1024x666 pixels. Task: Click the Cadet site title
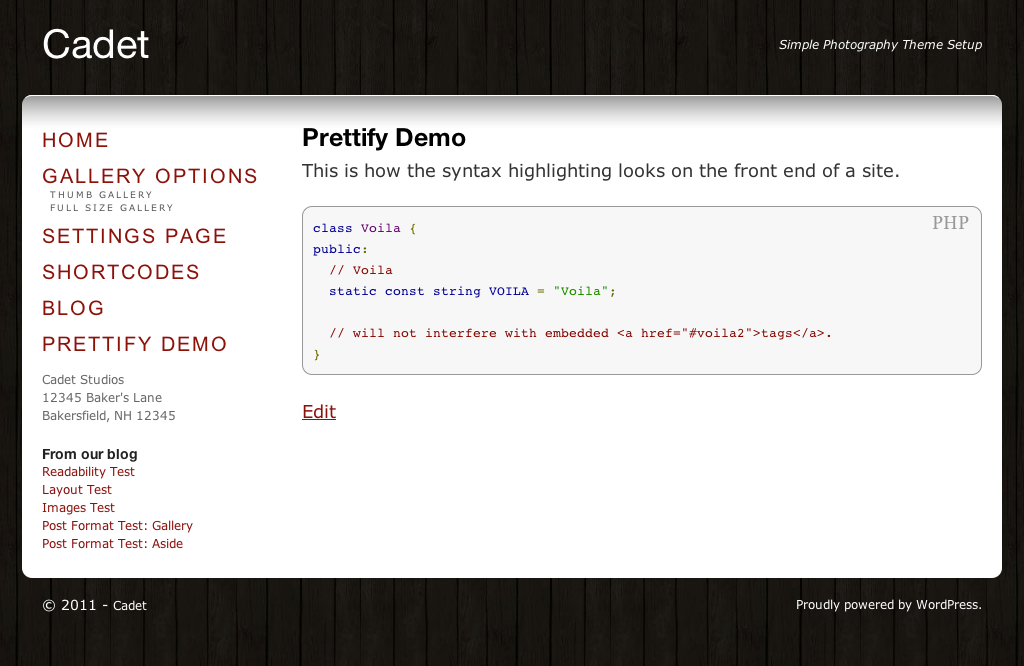click(96, 45)
